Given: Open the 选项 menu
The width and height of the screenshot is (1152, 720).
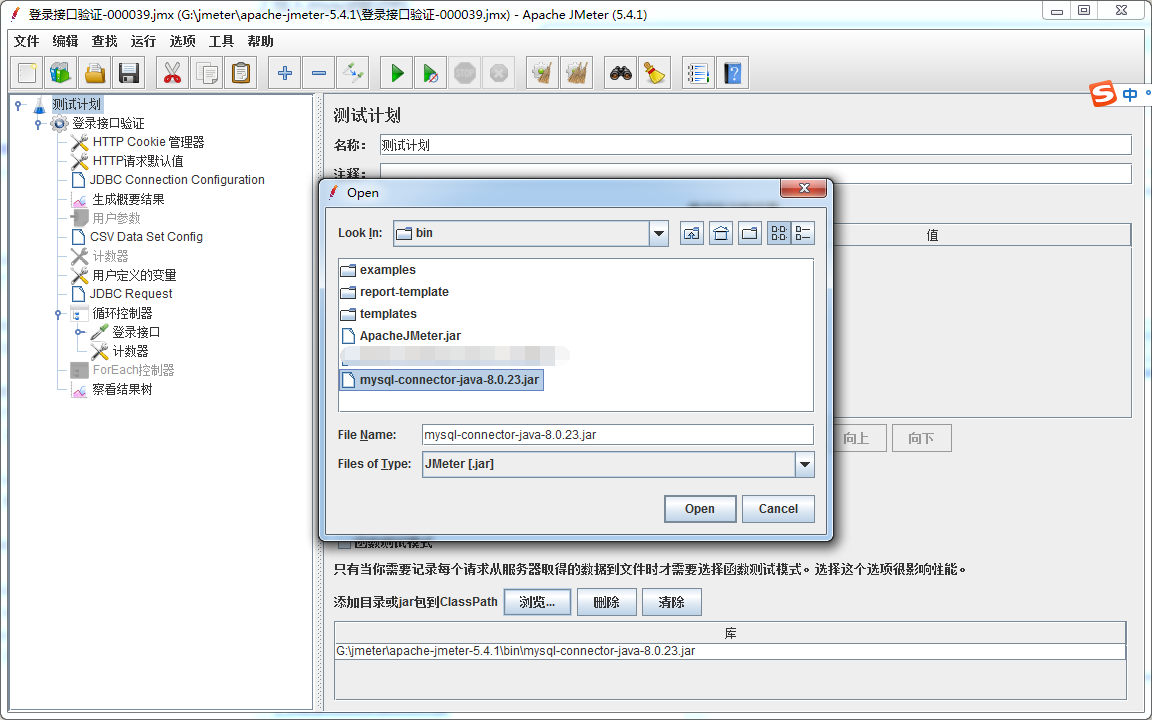Looking at the screenshot, I should point(182,41).
